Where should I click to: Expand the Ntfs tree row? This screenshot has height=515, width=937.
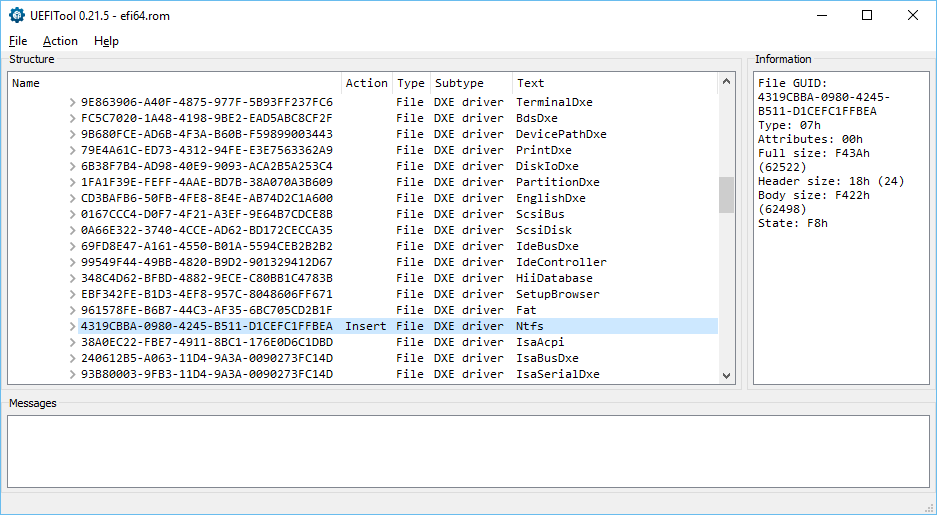pos(72,326)
